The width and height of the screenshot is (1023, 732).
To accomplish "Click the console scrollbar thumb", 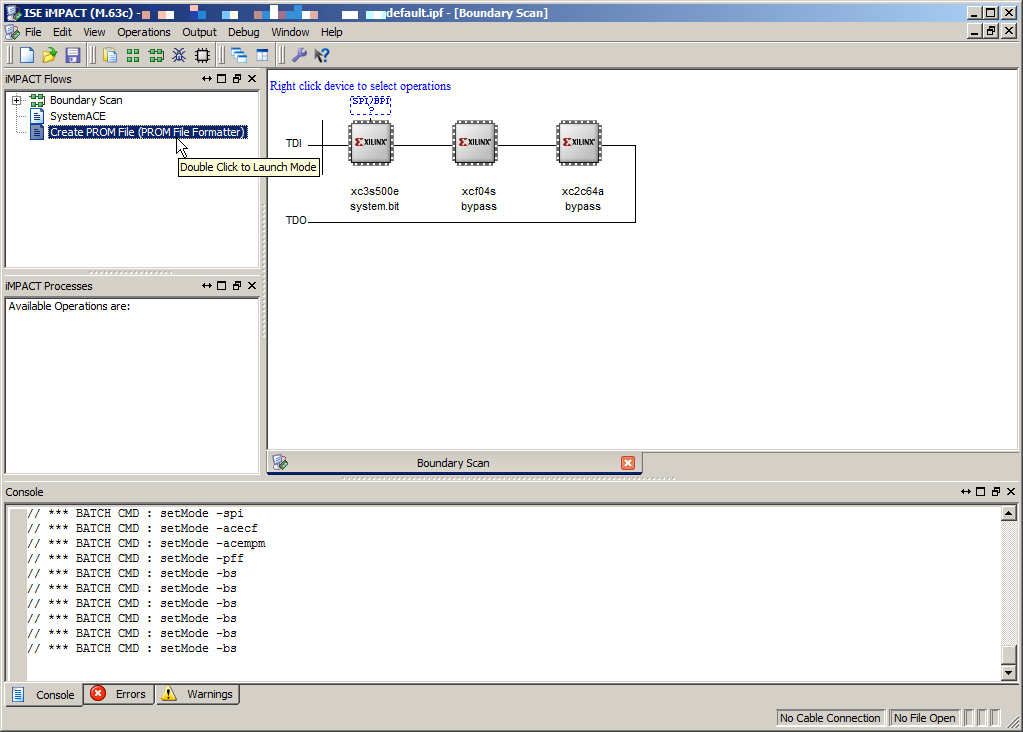I will (1009, 654).
